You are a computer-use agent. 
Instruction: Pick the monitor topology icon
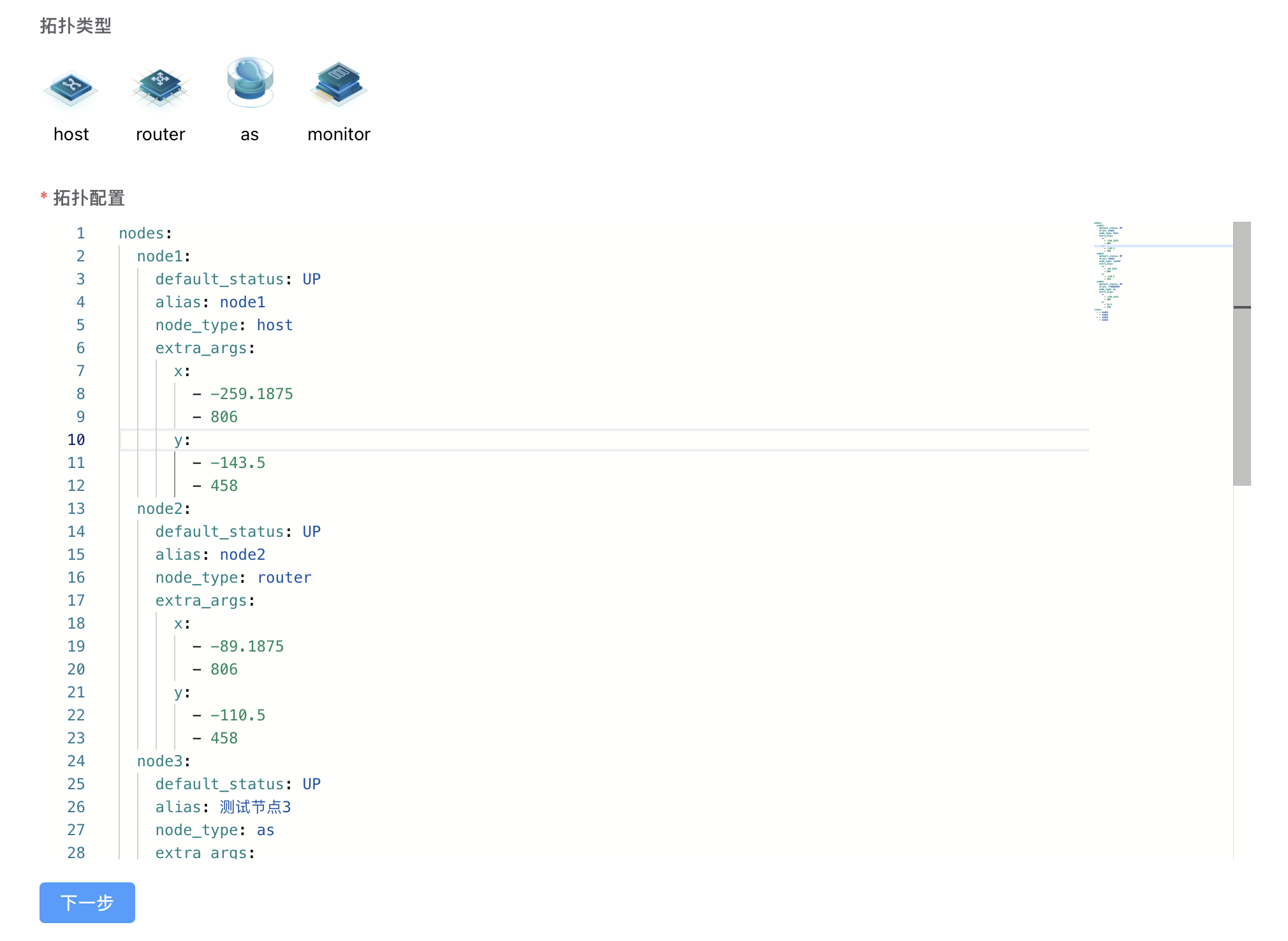[x=339, y=84]
